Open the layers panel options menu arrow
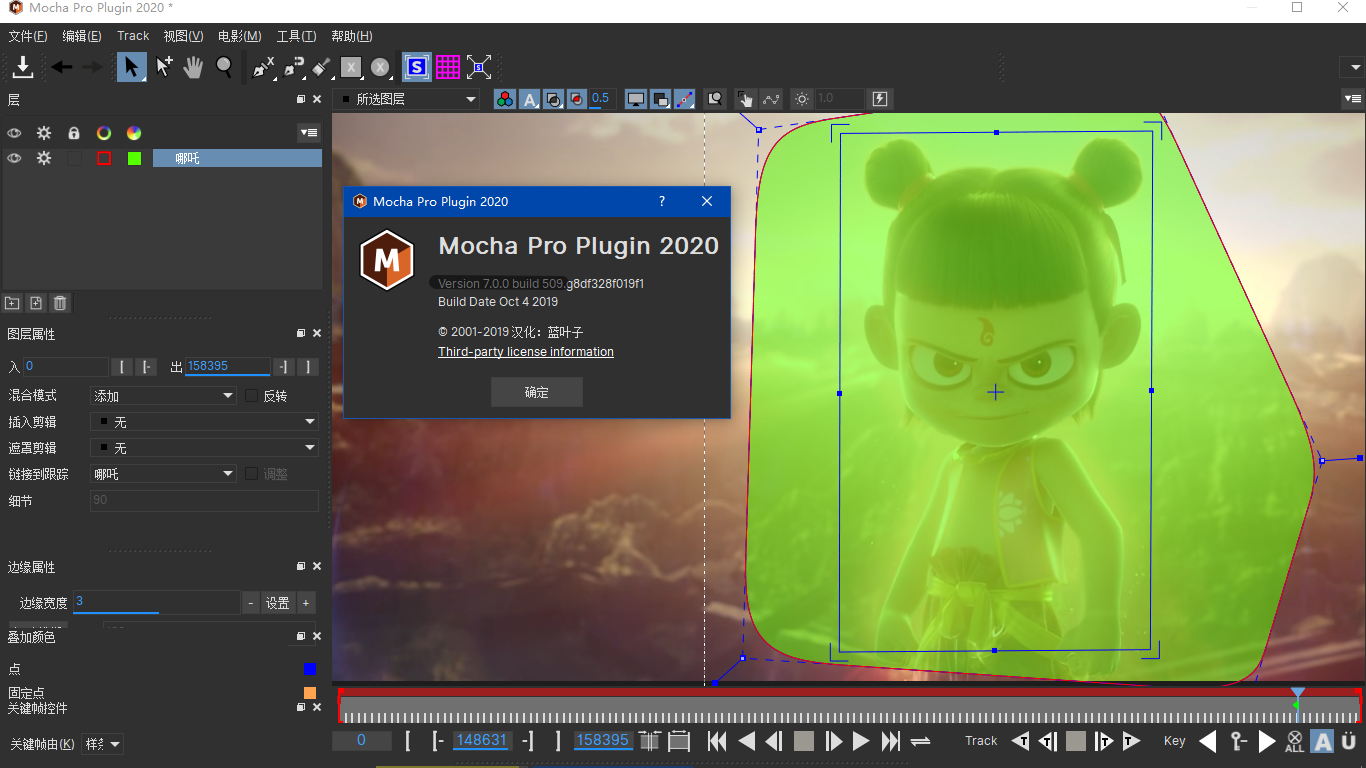 tap(309, 133)
